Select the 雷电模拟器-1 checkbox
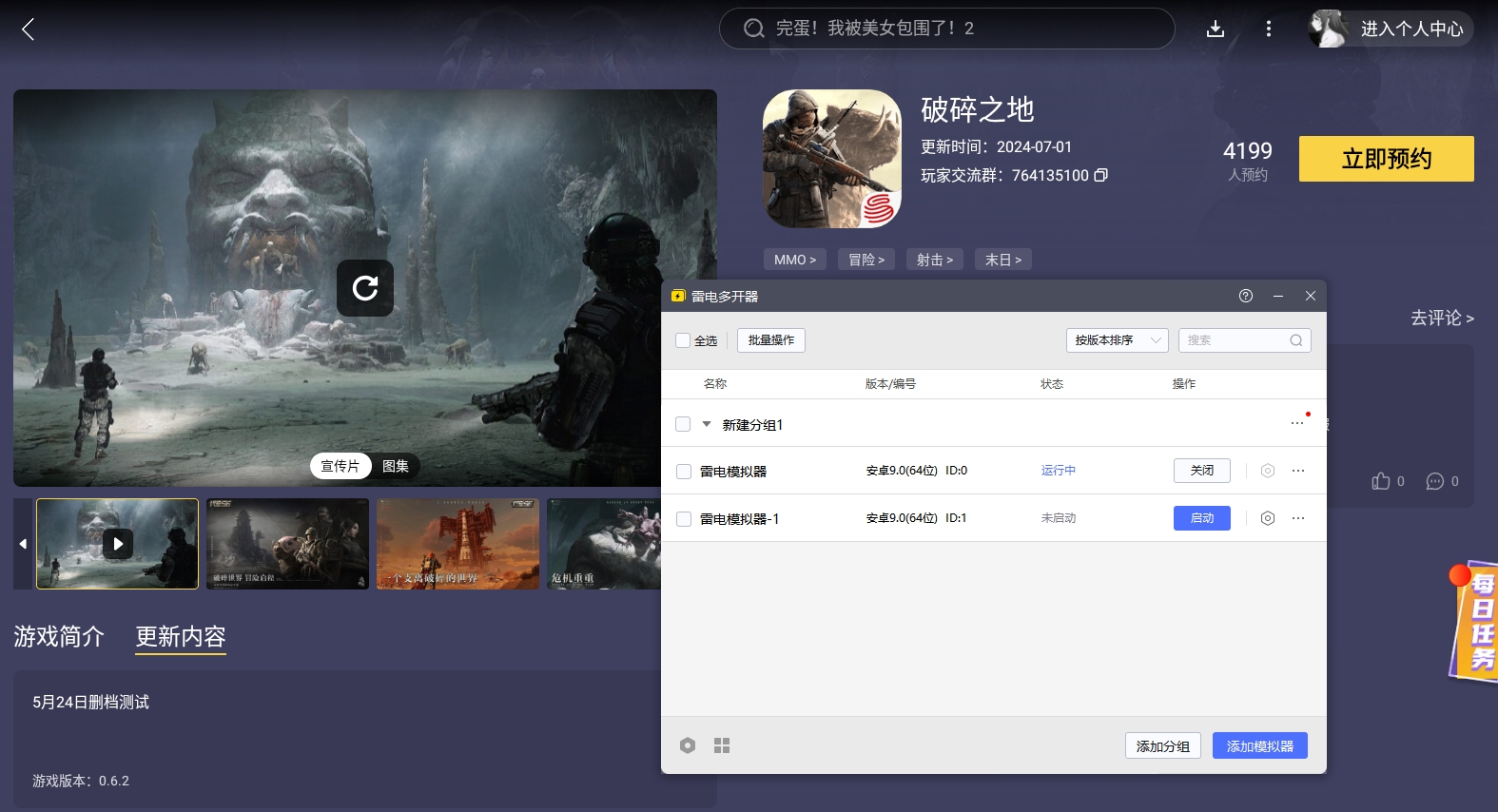Screen dimensions: 1498x812 pyautogui.click(x=684, y=519)
